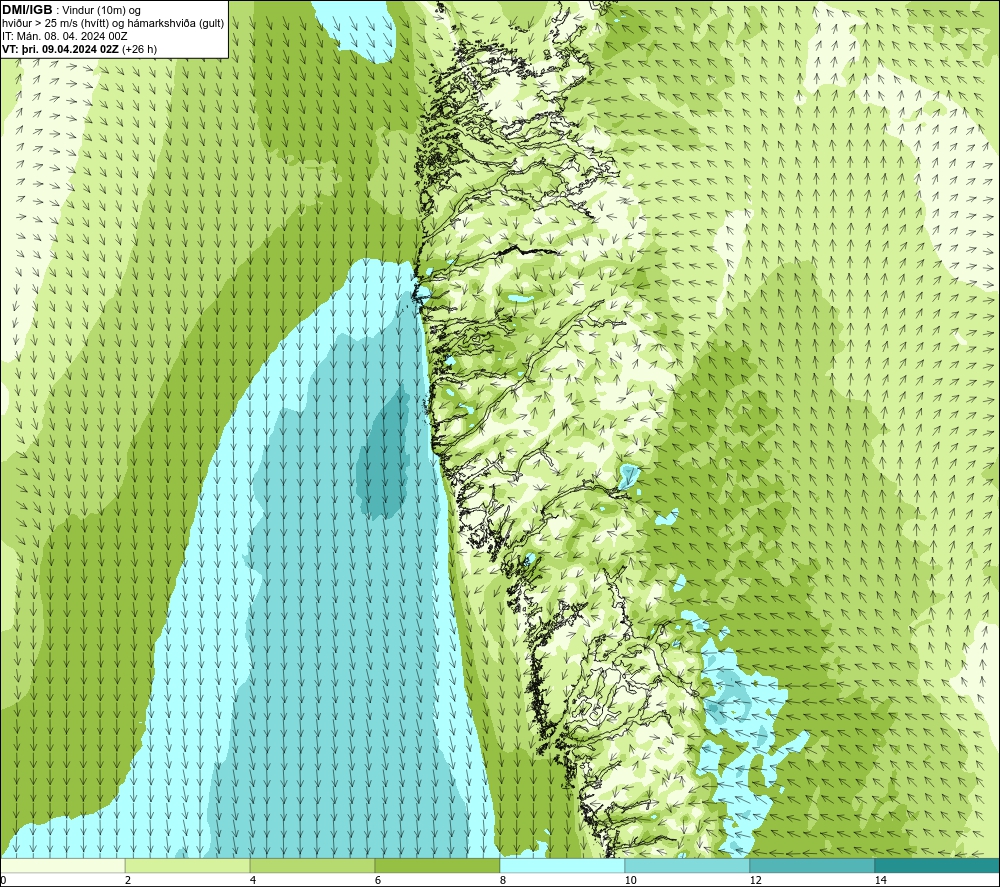
Task: Click the 12-14 m/s teal legend color
Action: click(x=812, y=866)
